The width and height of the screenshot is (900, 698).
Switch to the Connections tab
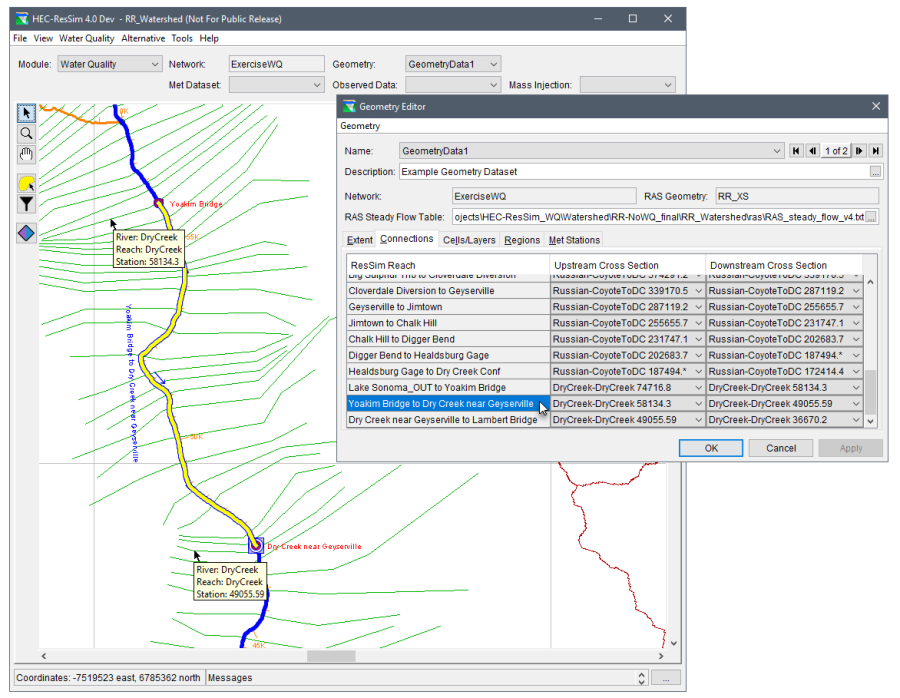pyautogui.click(x=406, y=239)
